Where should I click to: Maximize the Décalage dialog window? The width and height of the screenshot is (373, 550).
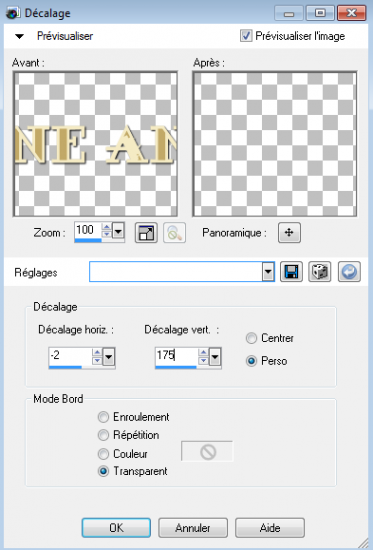(320, 13)
